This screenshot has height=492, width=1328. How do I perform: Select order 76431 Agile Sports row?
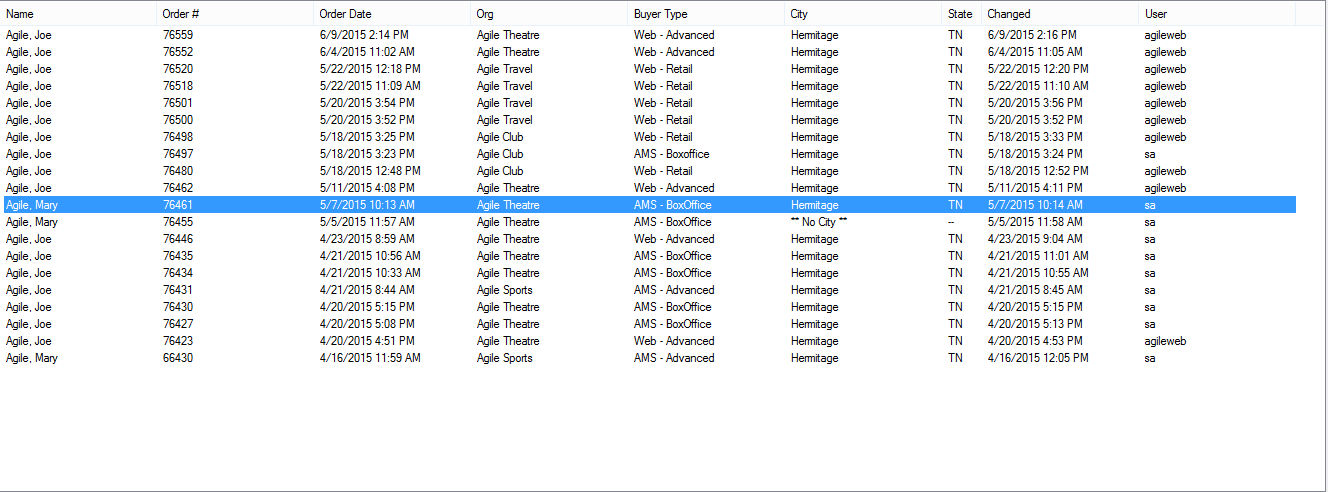(648, 290)
